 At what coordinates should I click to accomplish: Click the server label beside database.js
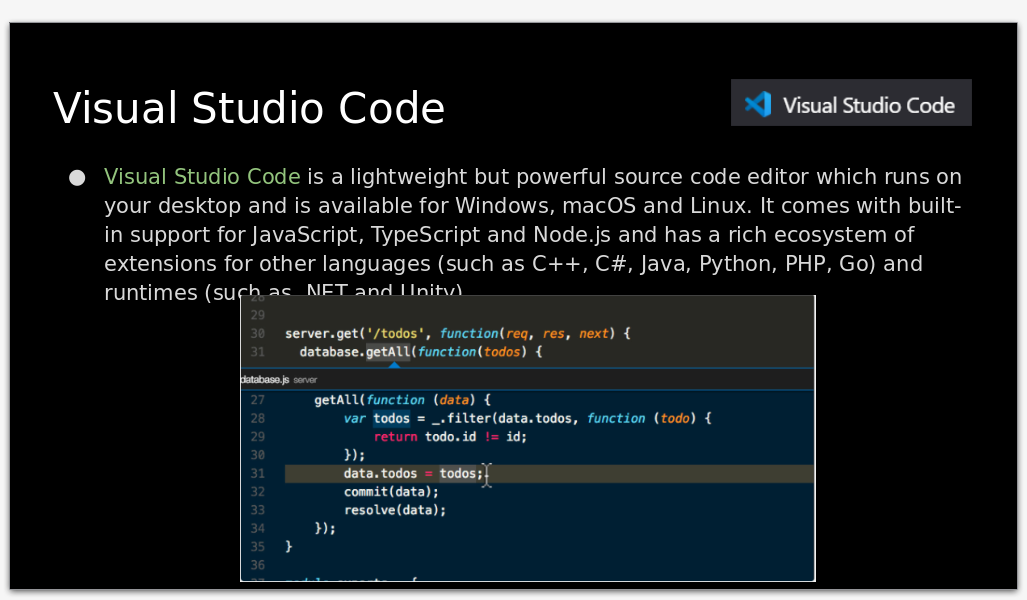(305, 380)
